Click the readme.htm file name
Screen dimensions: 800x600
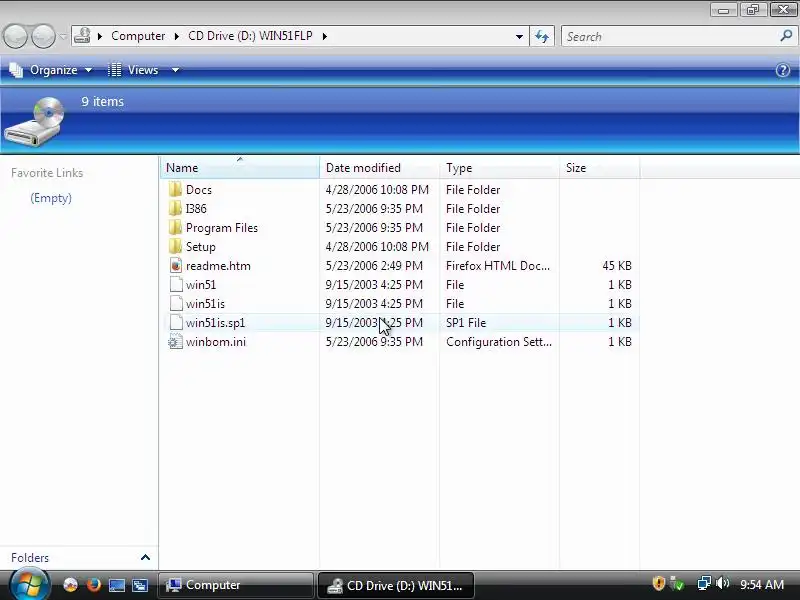point(218,266)
